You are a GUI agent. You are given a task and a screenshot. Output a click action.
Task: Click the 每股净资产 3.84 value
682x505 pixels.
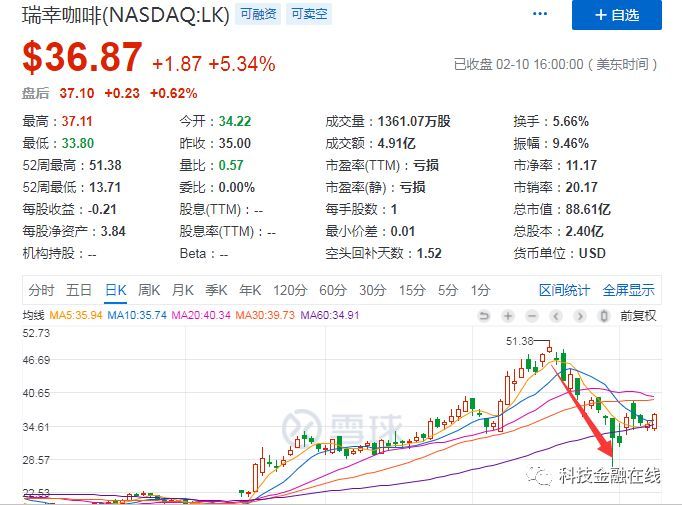[x=113, y=231]
